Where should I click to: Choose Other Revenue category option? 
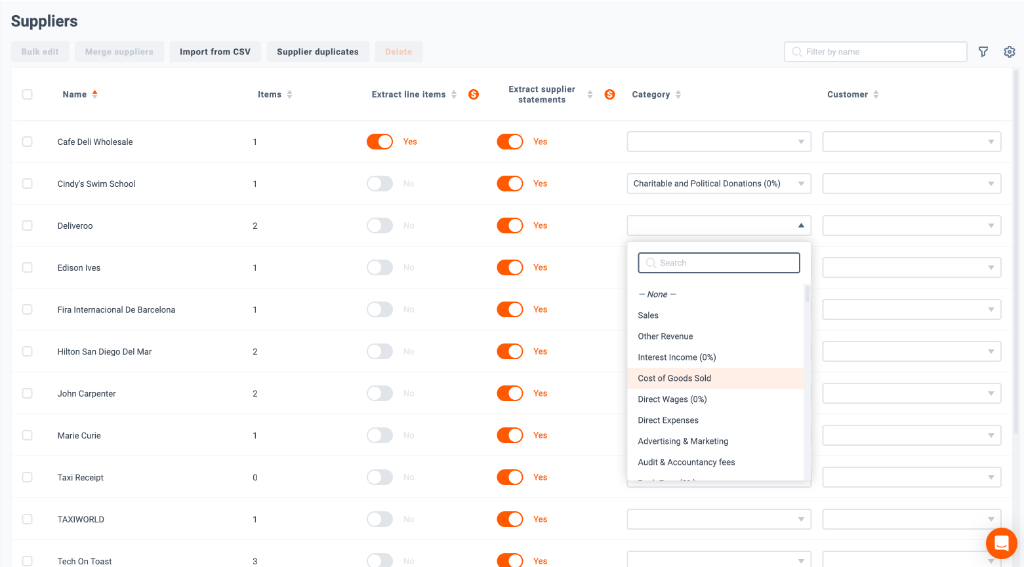[716, 336]
